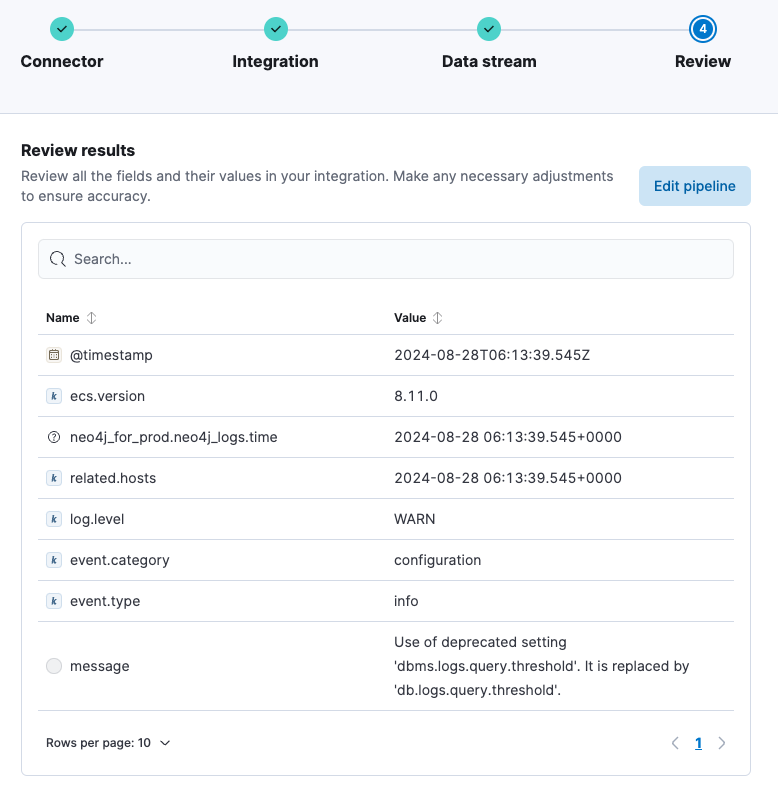Screen dimensions: 778x792
Task: Click the unknown-type icon beside neo4j_for_prod.neo4j_logs.time
Action: coord(54,437)
